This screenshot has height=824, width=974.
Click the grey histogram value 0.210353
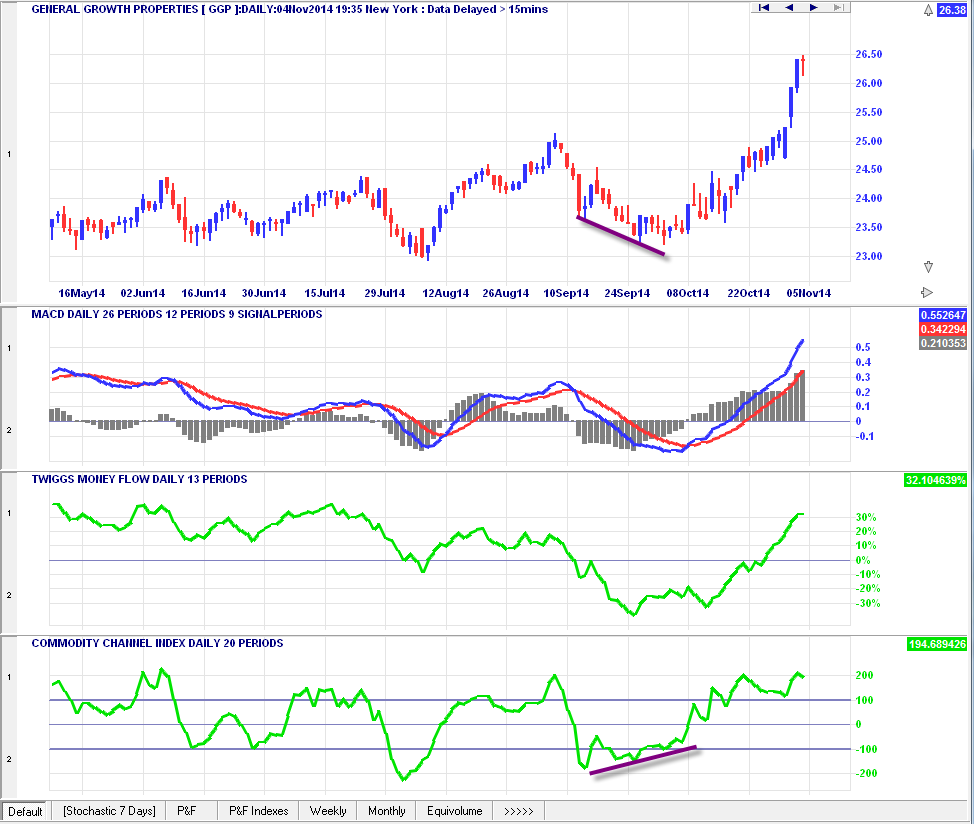point(943,343)
